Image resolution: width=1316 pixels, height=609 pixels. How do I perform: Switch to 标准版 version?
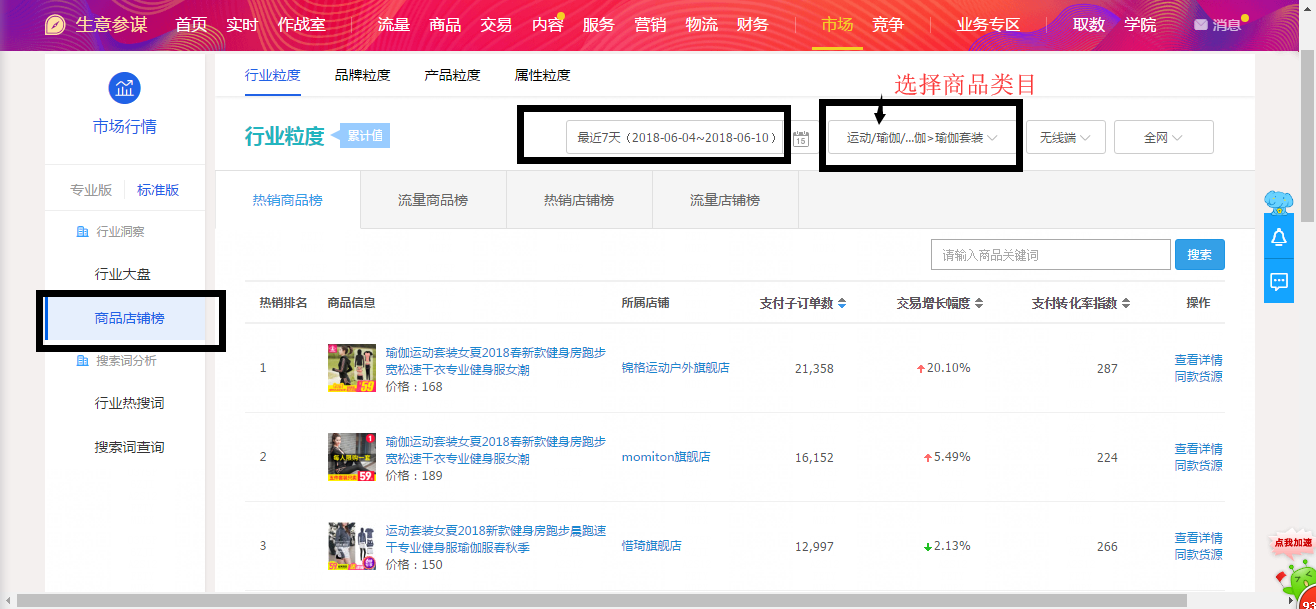pos(158,190)
